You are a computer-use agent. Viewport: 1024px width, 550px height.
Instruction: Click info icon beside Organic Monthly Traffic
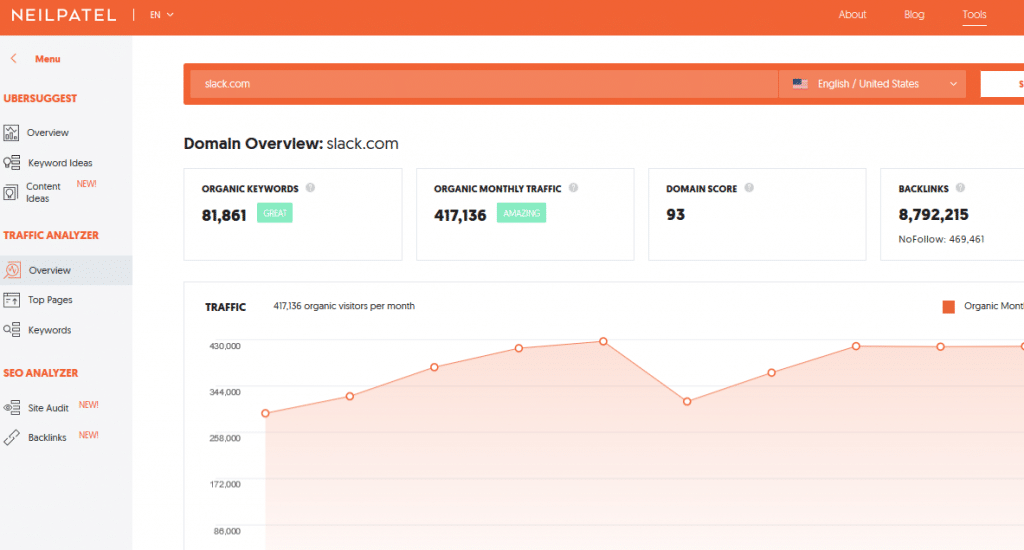click(573, 188)
